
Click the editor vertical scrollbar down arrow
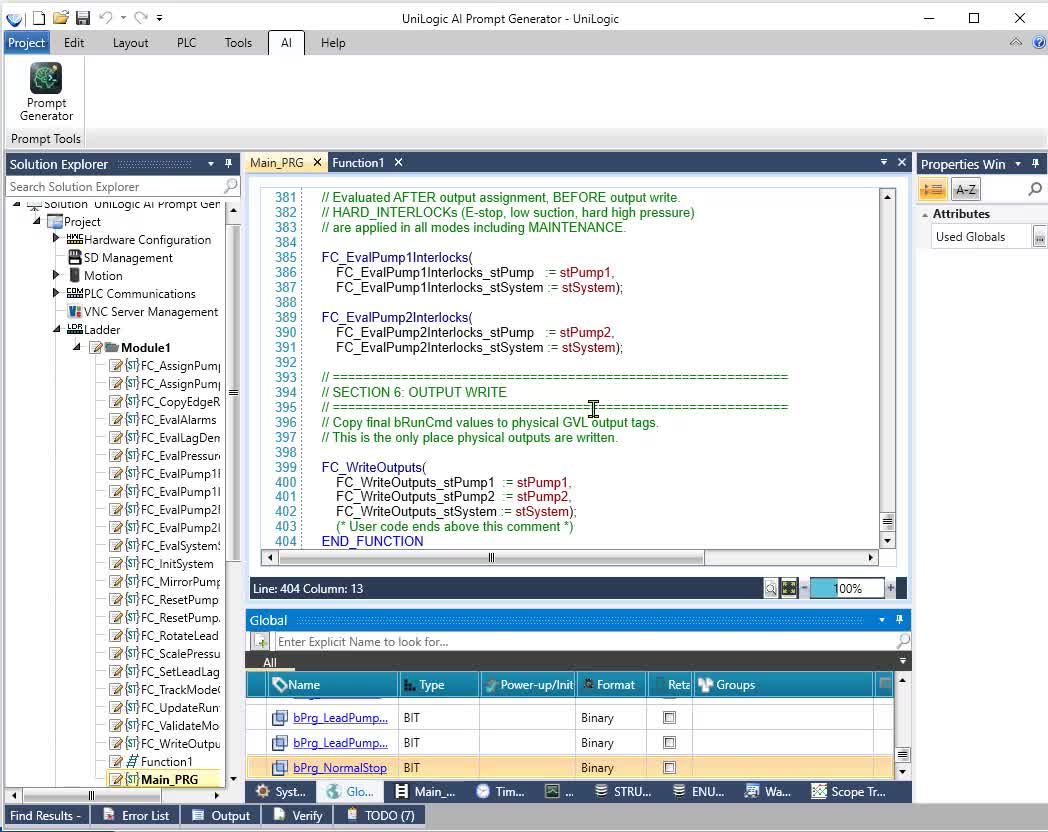tap(887, 541)
